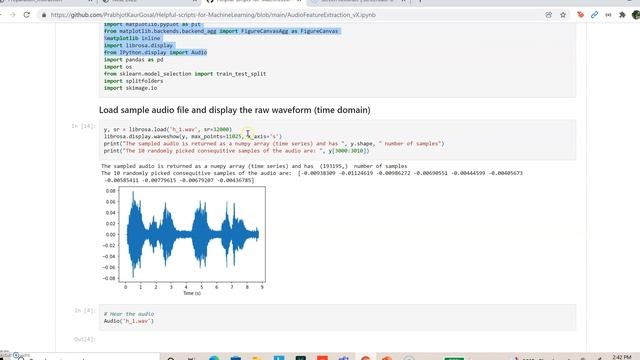Viewport: 640px width, 360px height.
Task: Click the 'Load sample audio file' heading
Action: tap(235, 110)
